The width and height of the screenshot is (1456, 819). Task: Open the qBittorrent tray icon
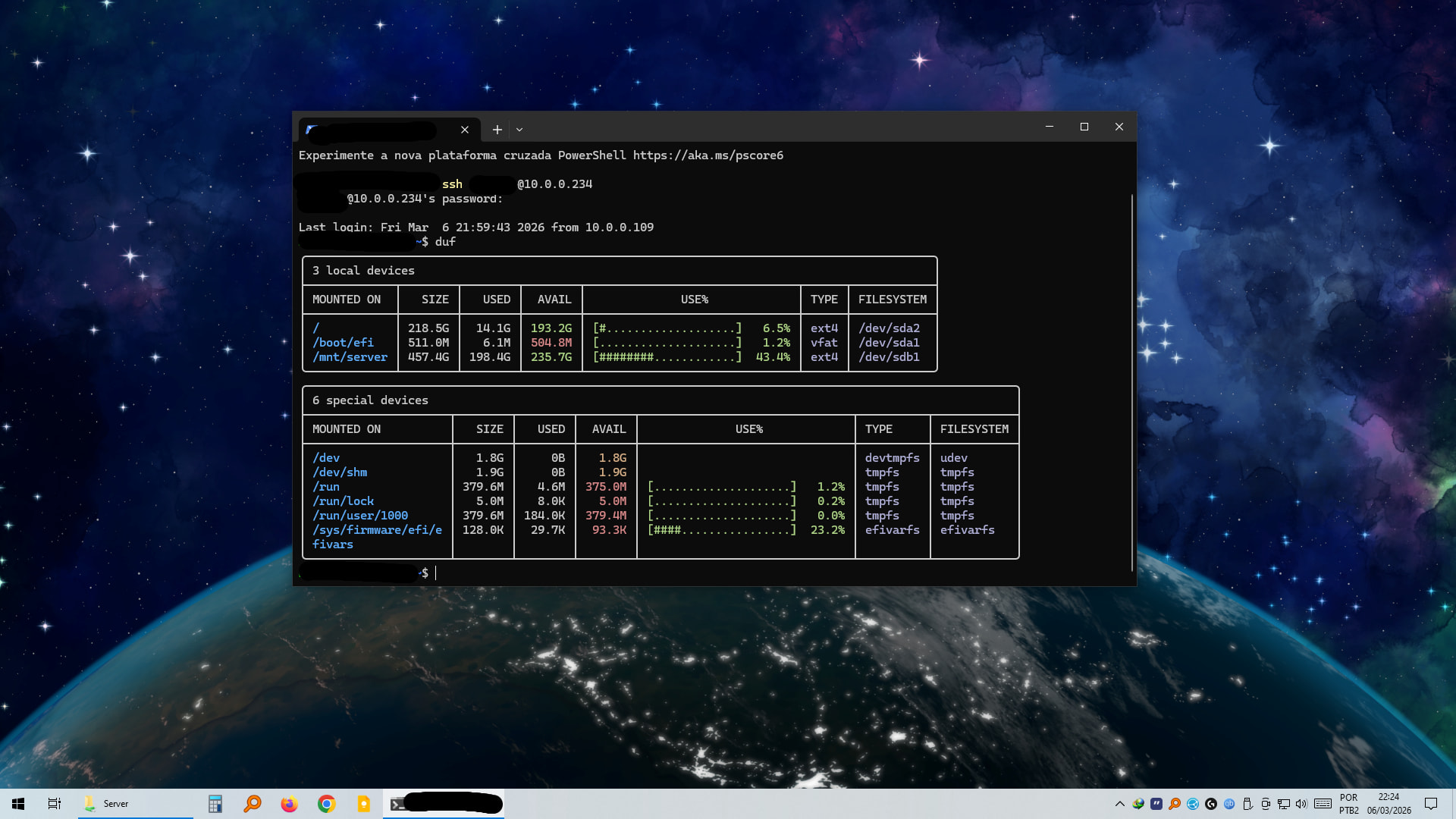1229,804
